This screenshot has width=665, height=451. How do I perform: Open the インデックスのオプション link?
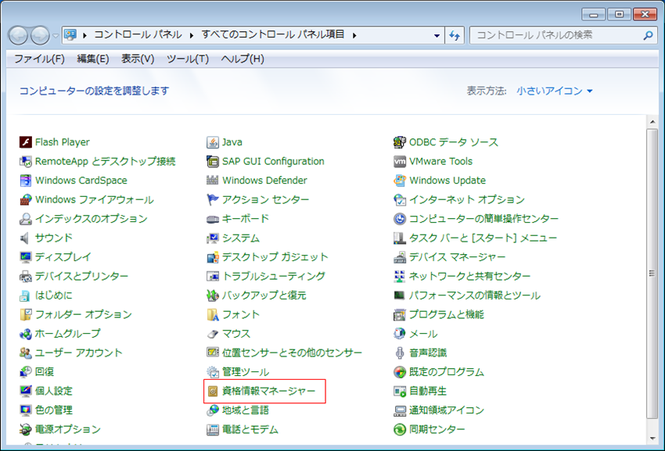click(x=91, y=219)
